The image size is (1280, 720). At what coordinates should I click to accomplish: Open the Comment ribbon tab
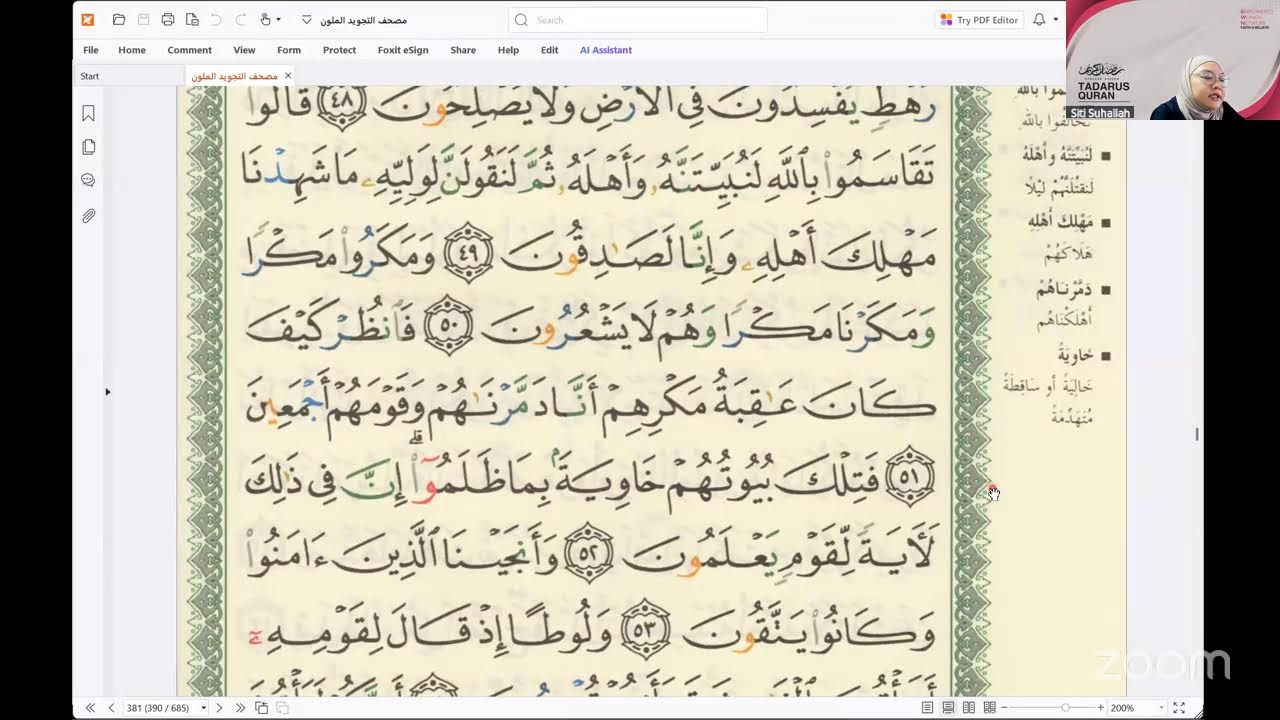click(x=189, y=50)
